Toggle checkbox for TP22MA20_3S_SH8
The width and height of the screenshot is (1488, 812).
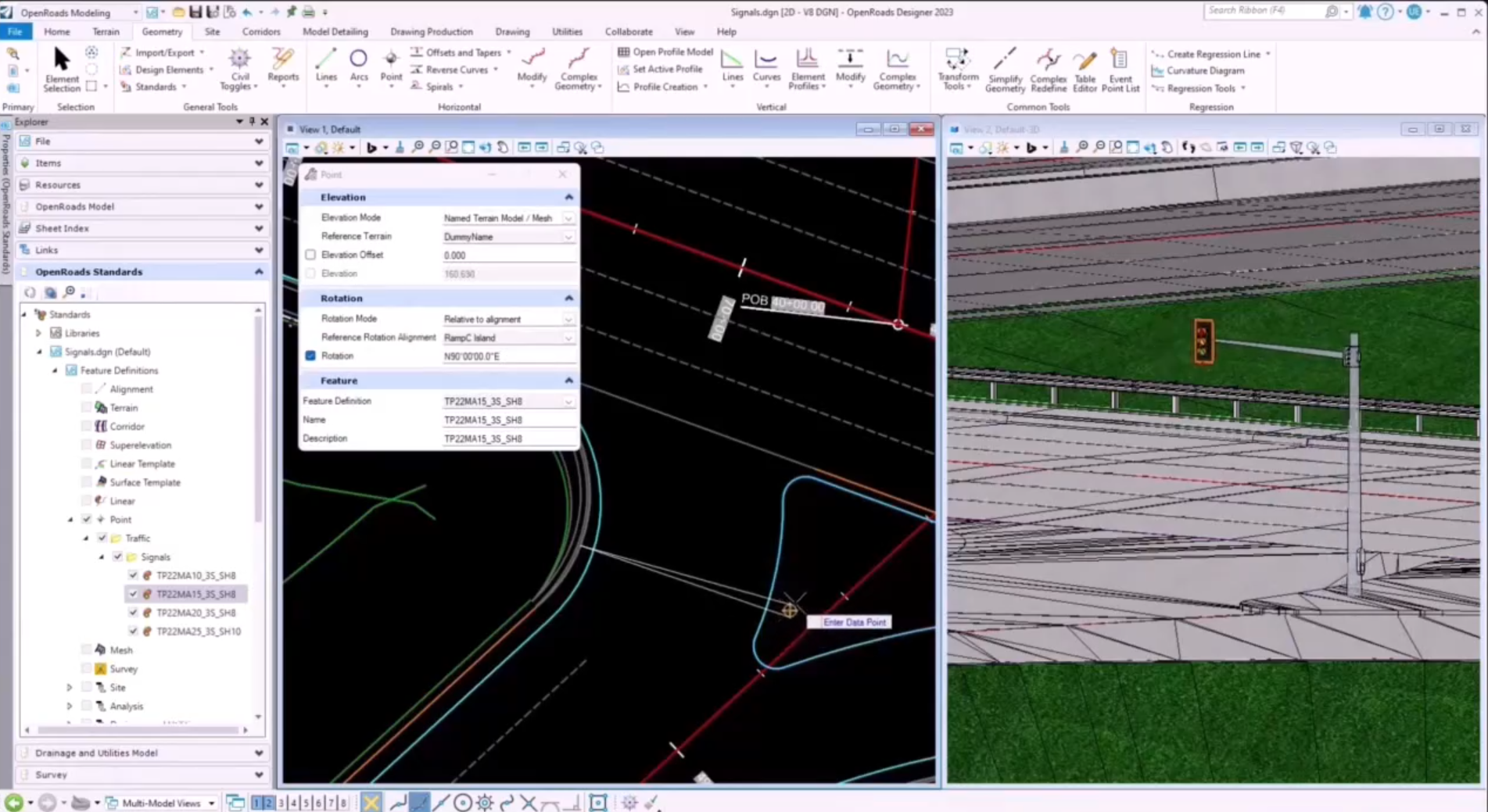[x=133, y=613]
